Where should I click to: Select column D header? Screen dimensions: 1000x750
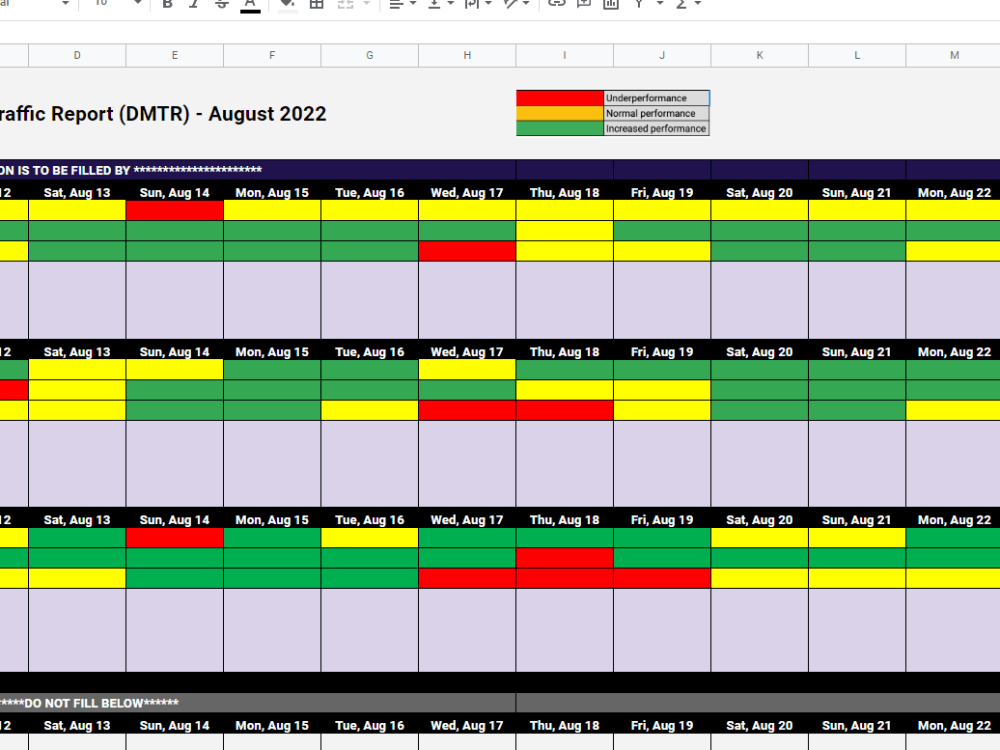(x=77, y=55)
